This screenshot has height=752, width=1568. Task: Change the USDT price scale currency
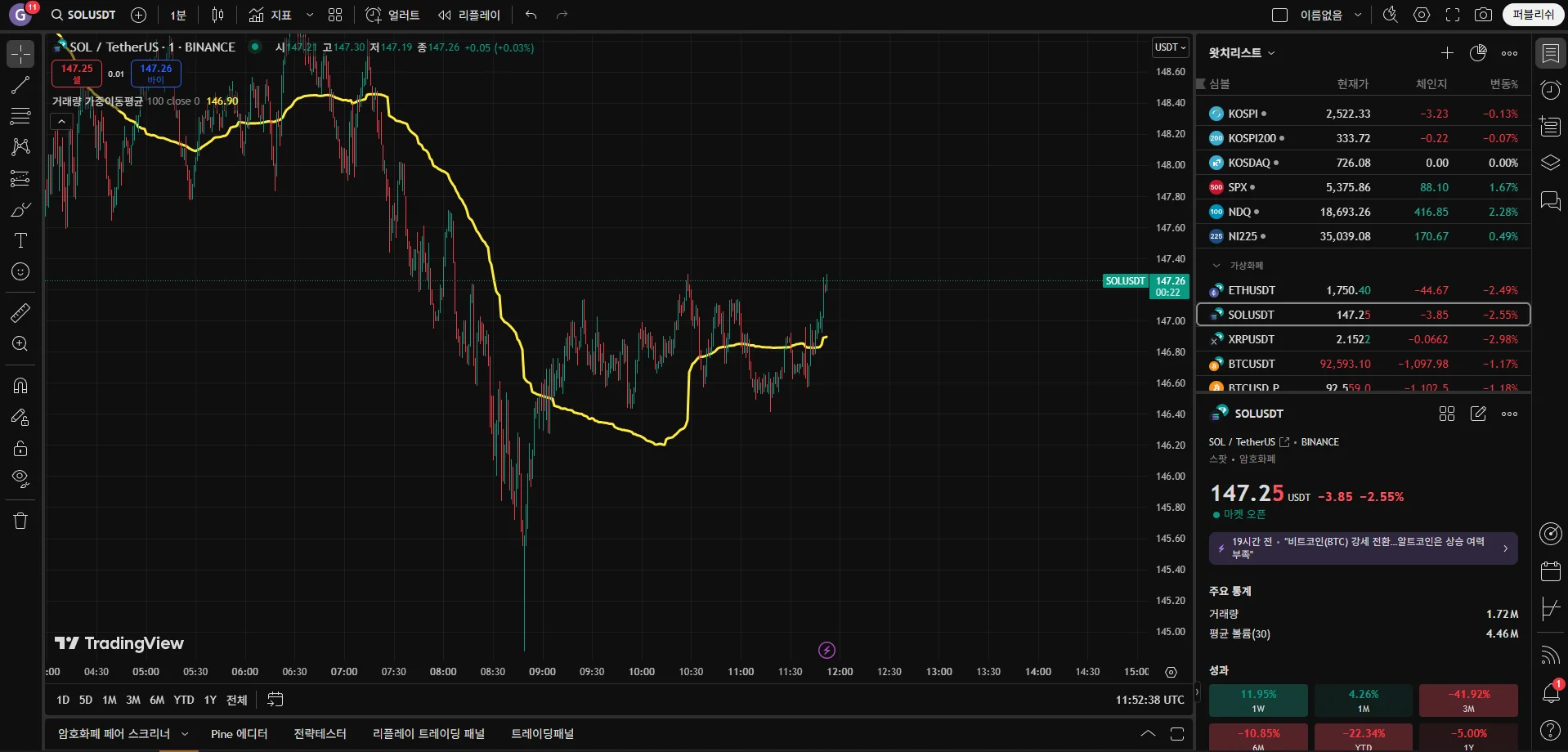(x=1170, y=47)
